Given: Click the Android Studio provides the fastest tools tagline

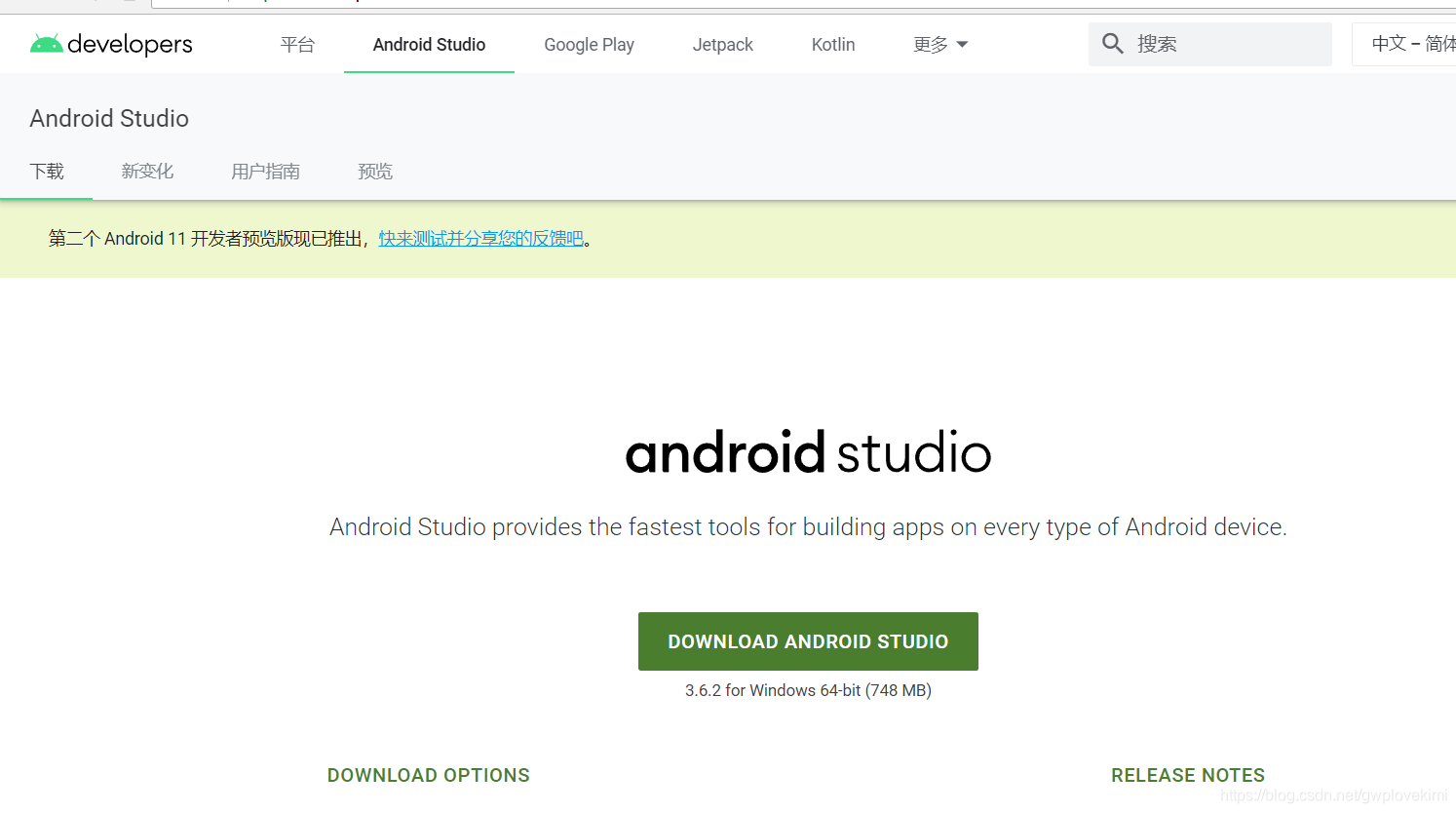Looking at the screenshot, I should [x=808, y=527].
